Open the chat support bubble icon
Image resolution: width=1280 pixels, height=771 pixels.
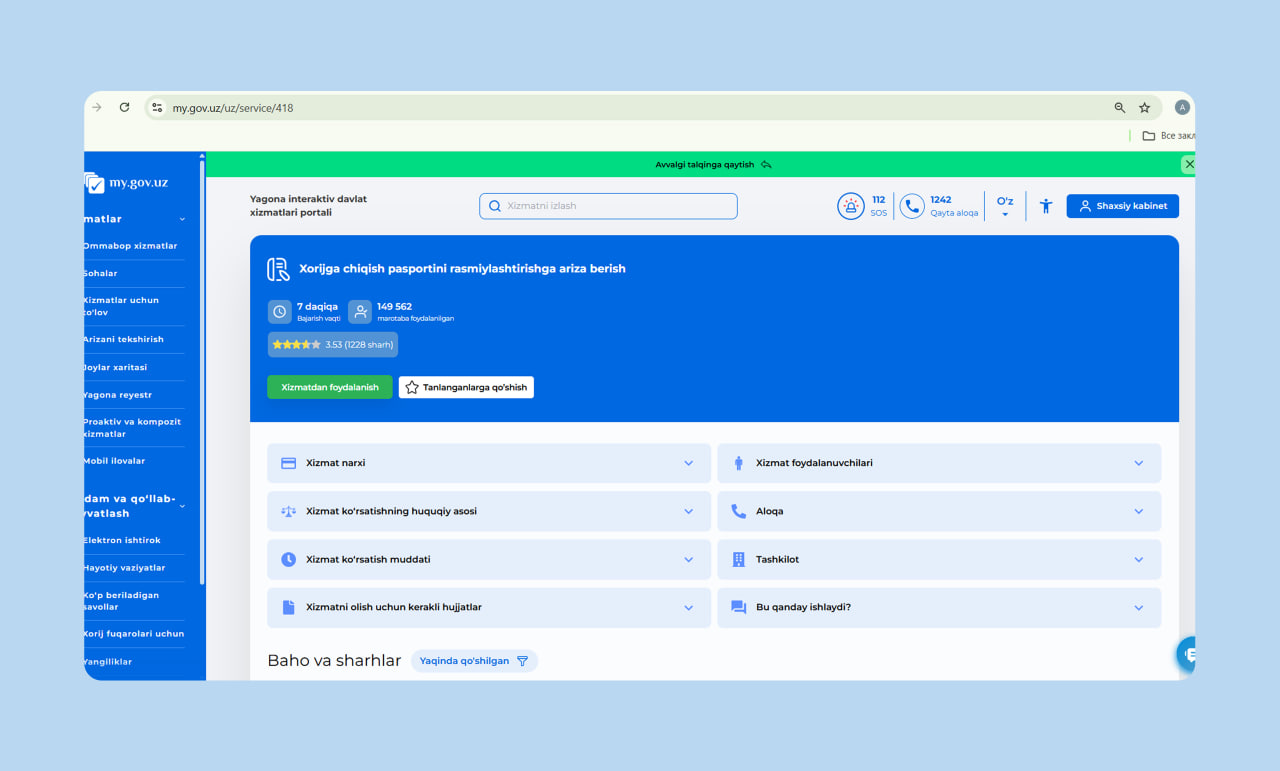pos(1188,654)
